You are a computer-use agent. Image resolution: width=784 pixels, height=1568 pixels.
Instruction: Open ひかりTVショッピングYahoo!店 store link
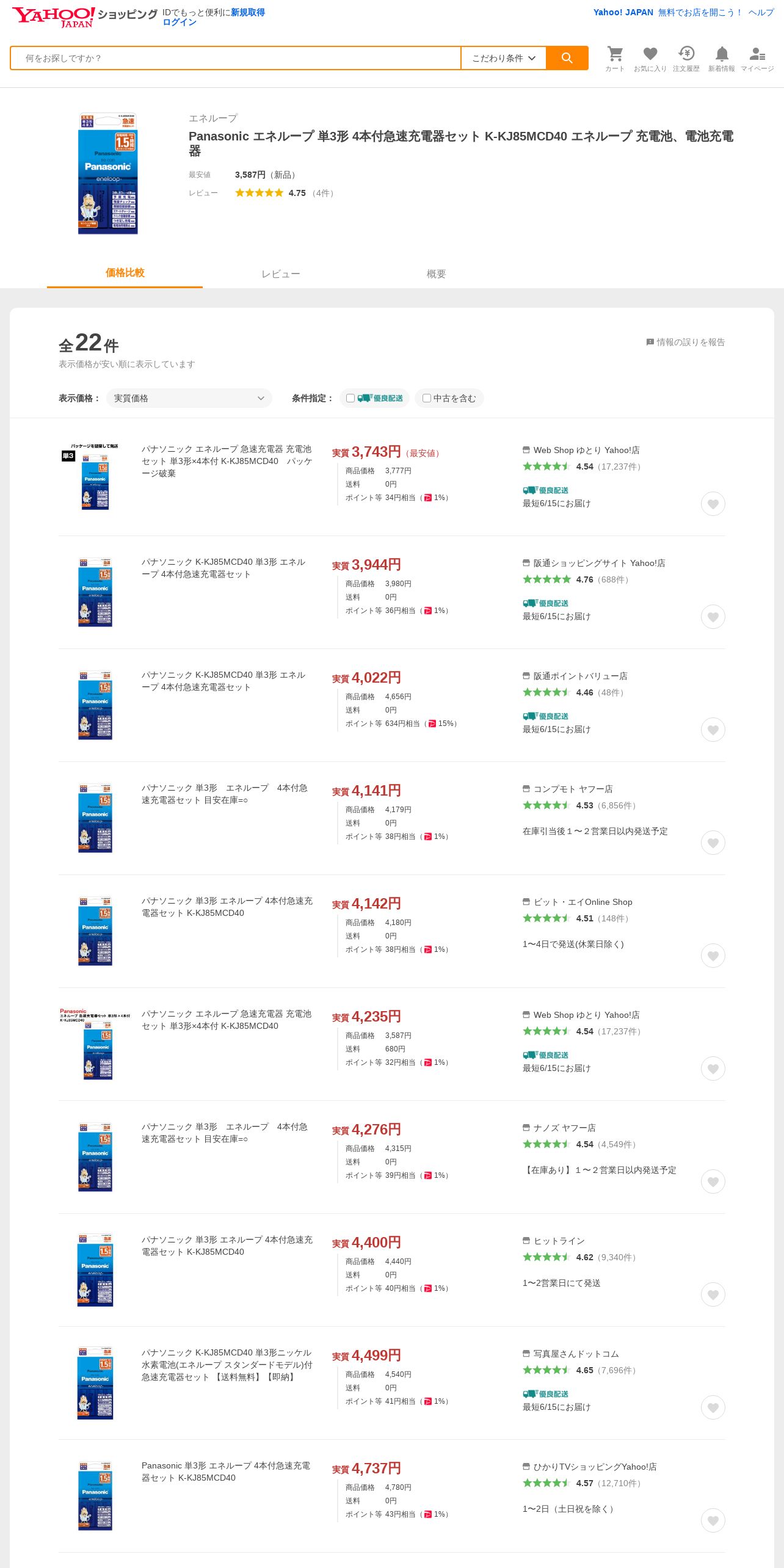(x=595, y=1467)
